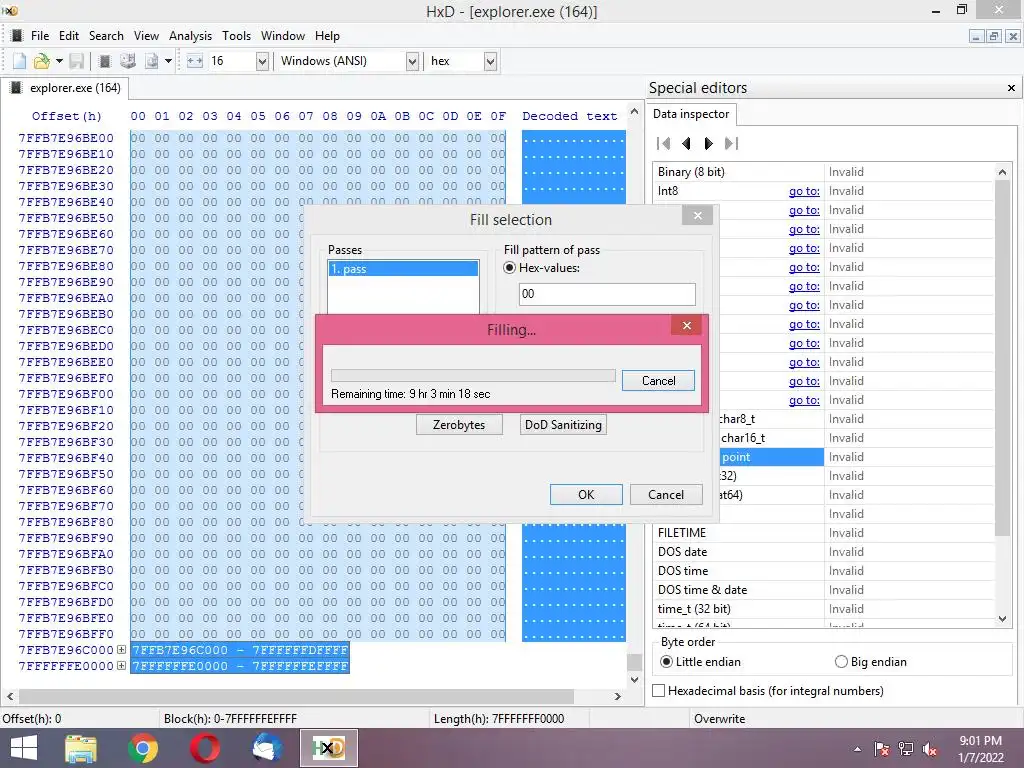Open the Windows Start button
The image size is (1024, 768).
click(24, 748)
